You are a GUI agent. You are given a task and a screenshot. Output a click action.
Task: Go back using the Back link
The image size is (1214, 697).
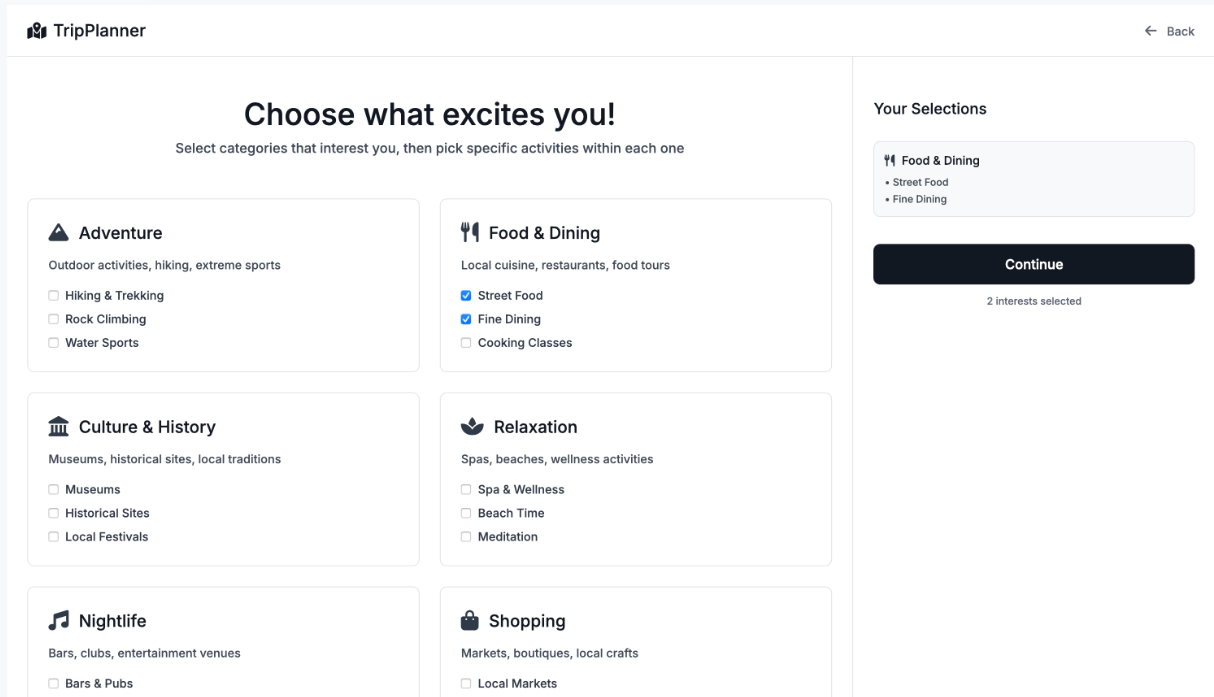[1170, 31]
